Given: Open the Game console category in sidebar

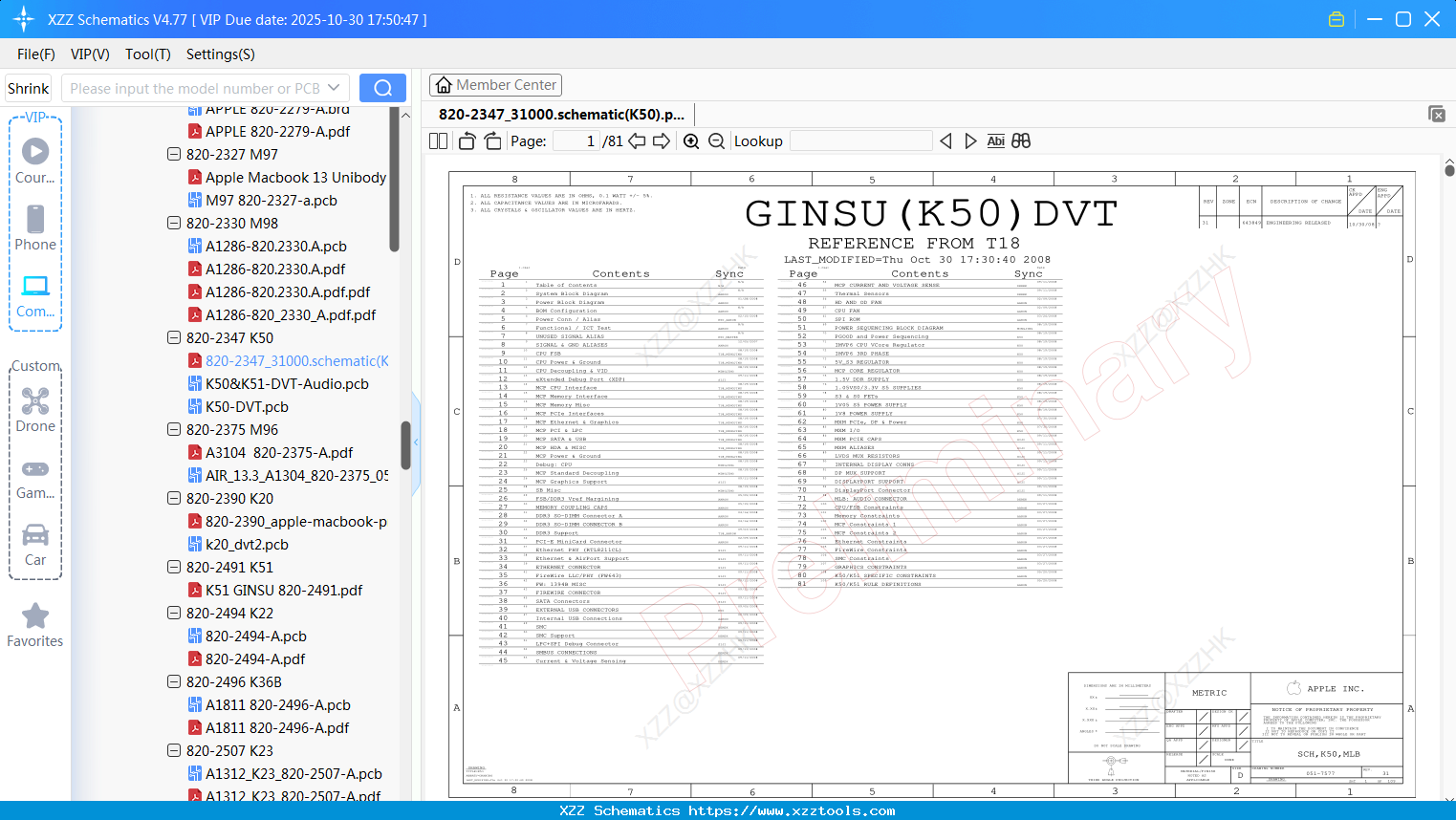Looking at the screenshot, I should 35,478.
